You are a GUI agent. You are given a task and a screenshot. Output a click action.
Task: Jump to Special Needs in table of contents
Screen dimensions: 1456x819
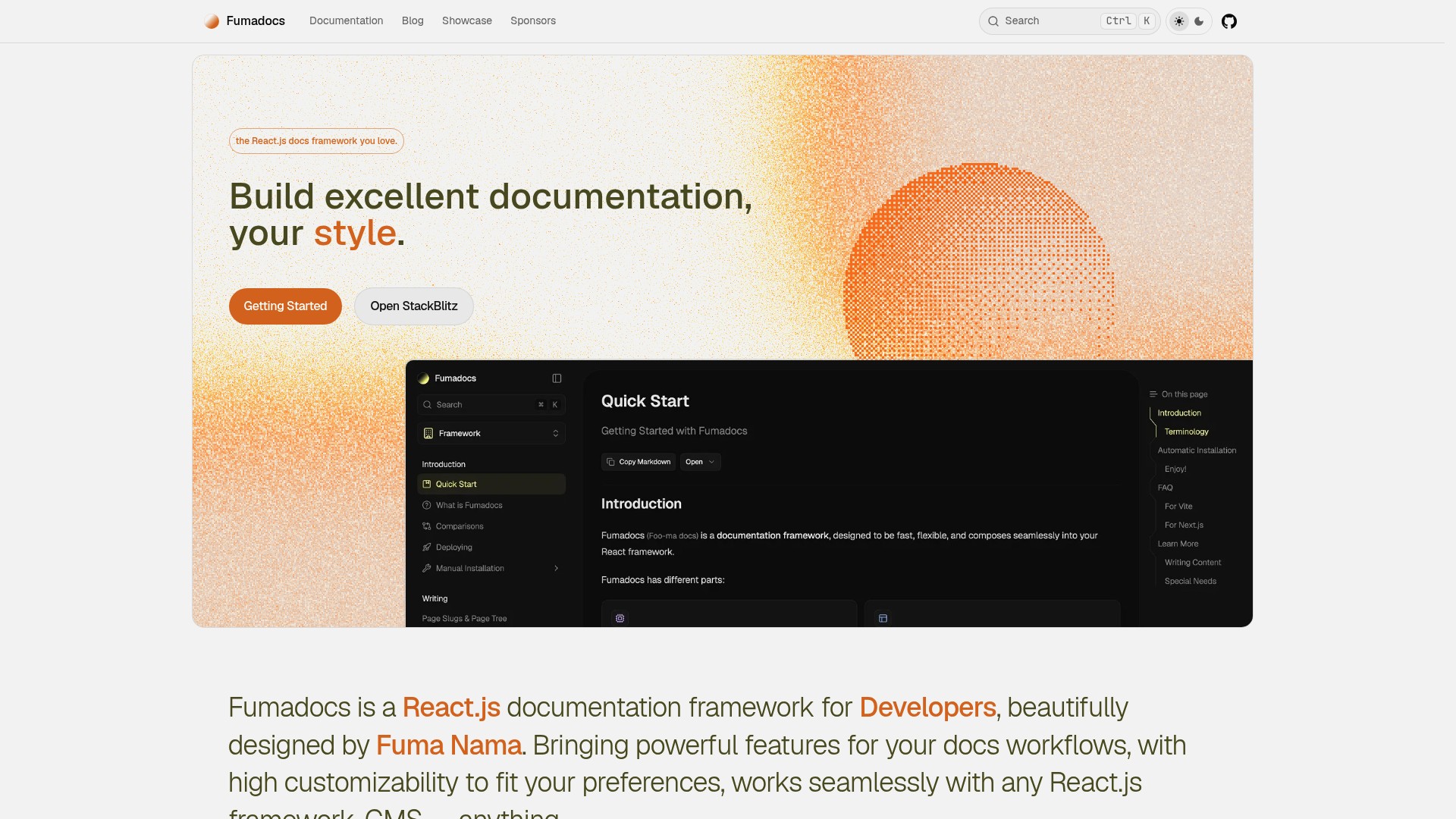(x=1191, y=581)
